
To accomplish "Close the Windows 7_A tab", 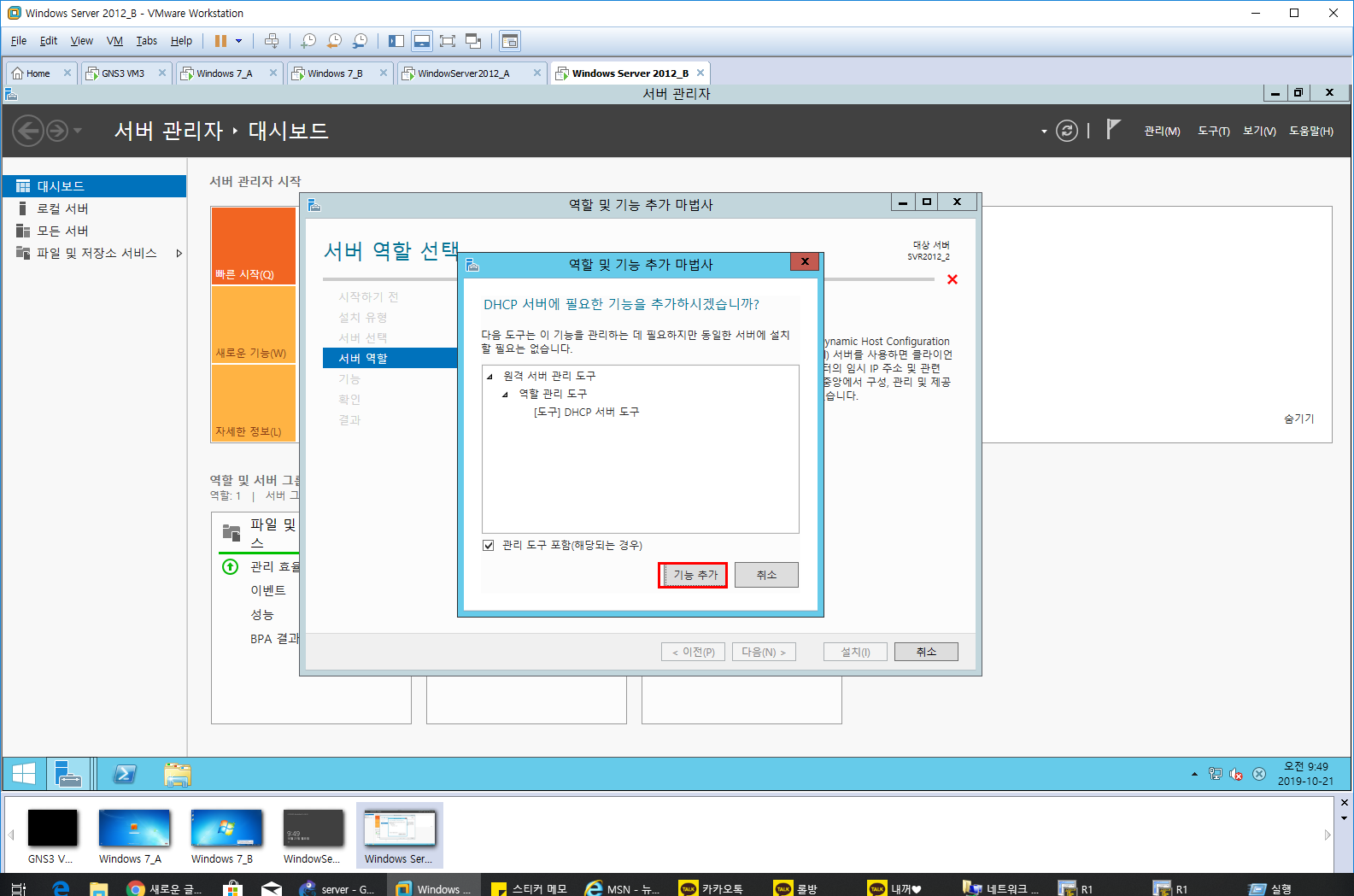I will pos(273,73).
